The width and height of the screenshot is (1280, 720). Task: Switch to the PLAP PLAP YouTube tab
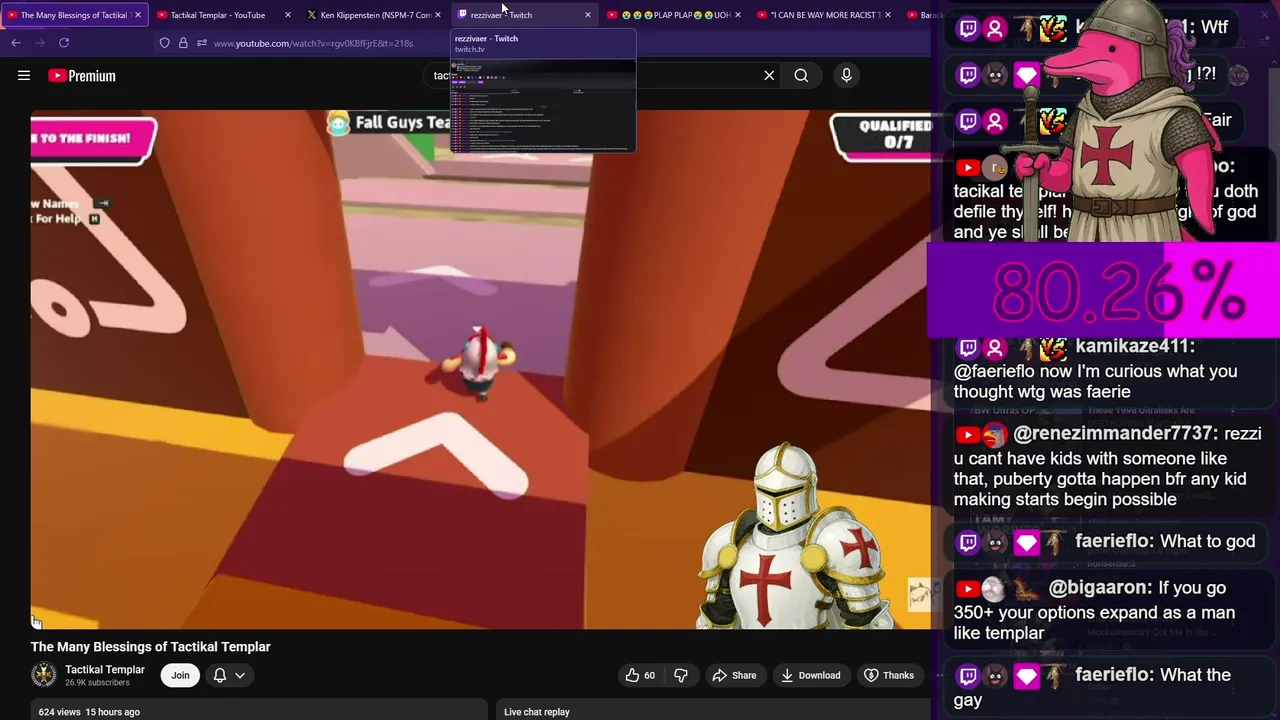(676, 15)
